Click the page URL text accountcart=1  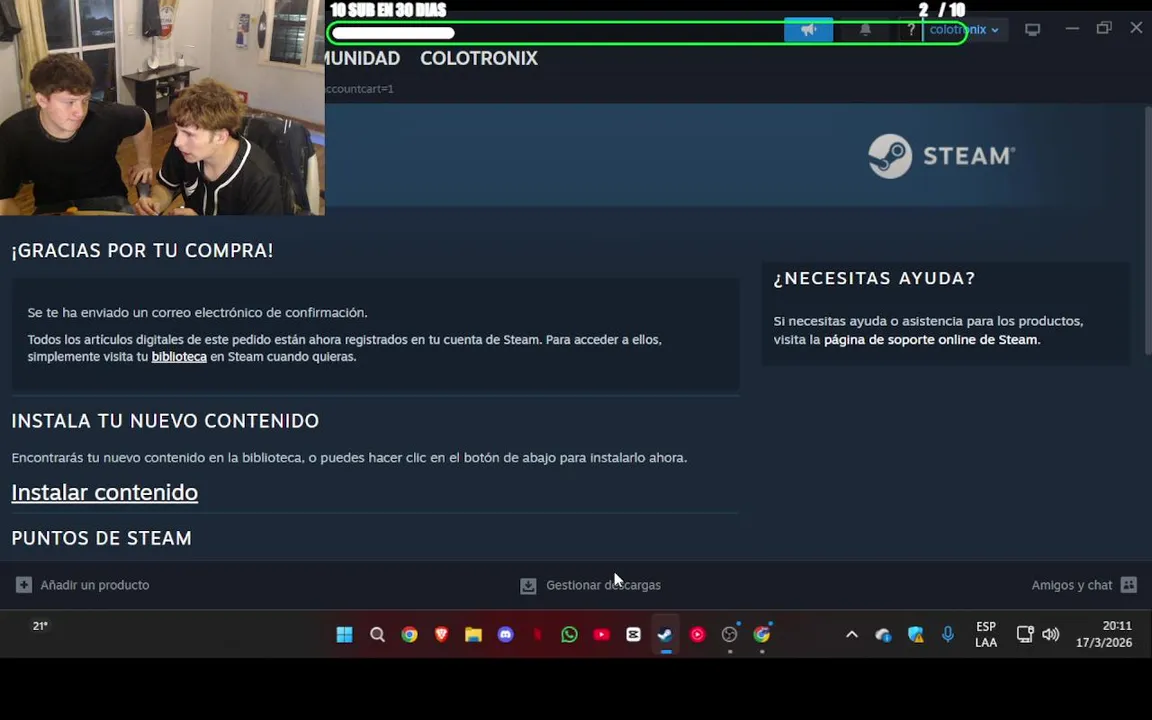tap(360, 89)
